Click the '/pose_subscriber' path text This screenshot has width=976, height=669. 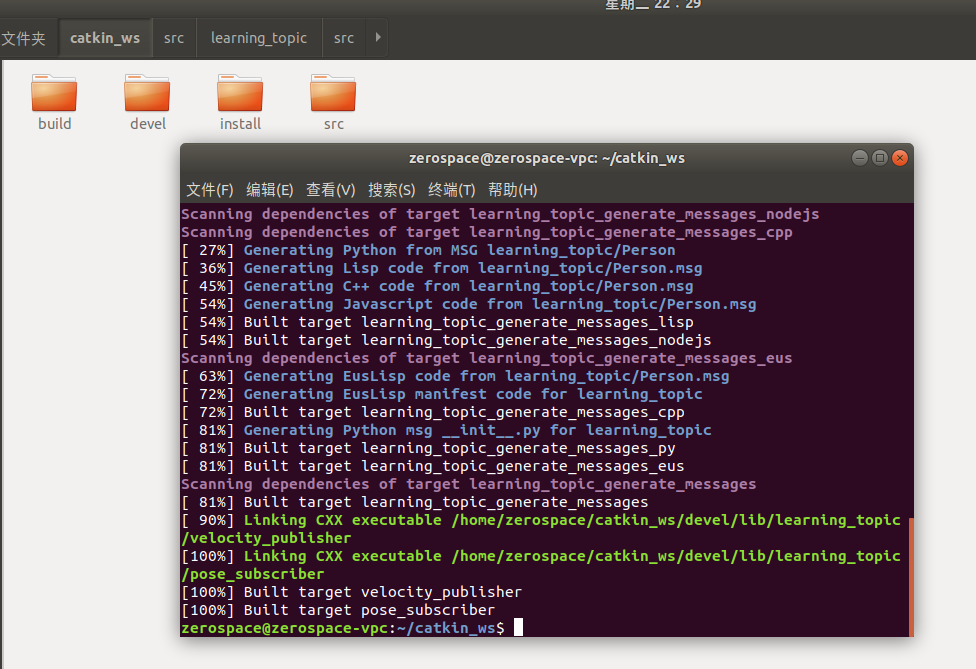coord(253,574)
